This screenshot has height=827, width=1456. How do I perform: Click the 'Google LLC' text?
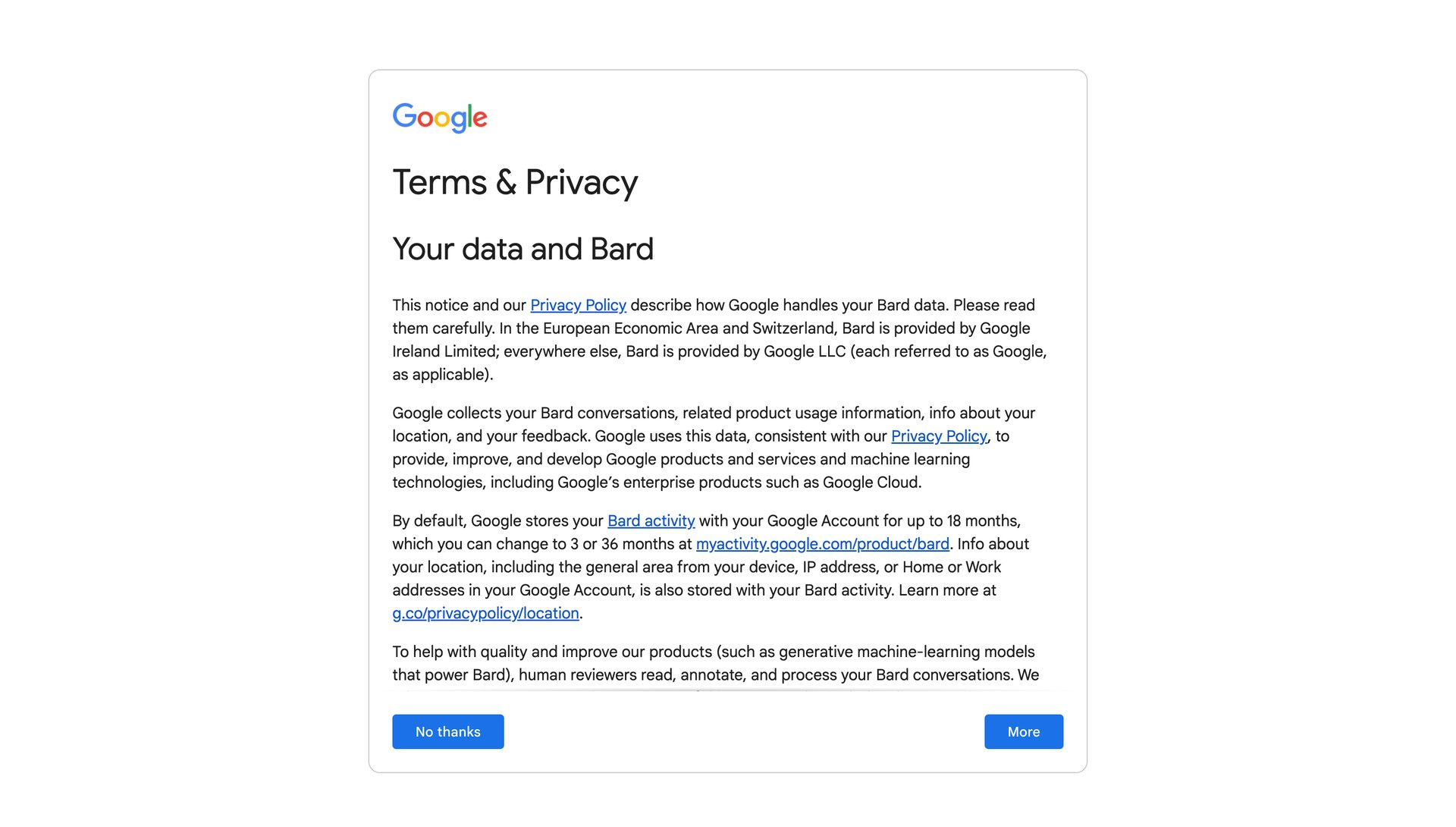[x=804, y=351]
